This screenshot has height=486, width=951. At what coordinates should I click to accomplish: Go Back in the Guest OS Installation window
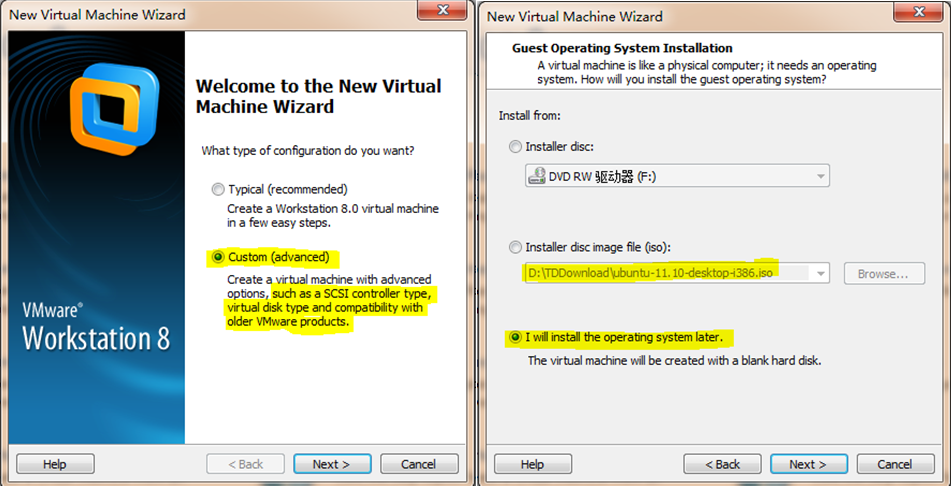(x=722, y=464)
